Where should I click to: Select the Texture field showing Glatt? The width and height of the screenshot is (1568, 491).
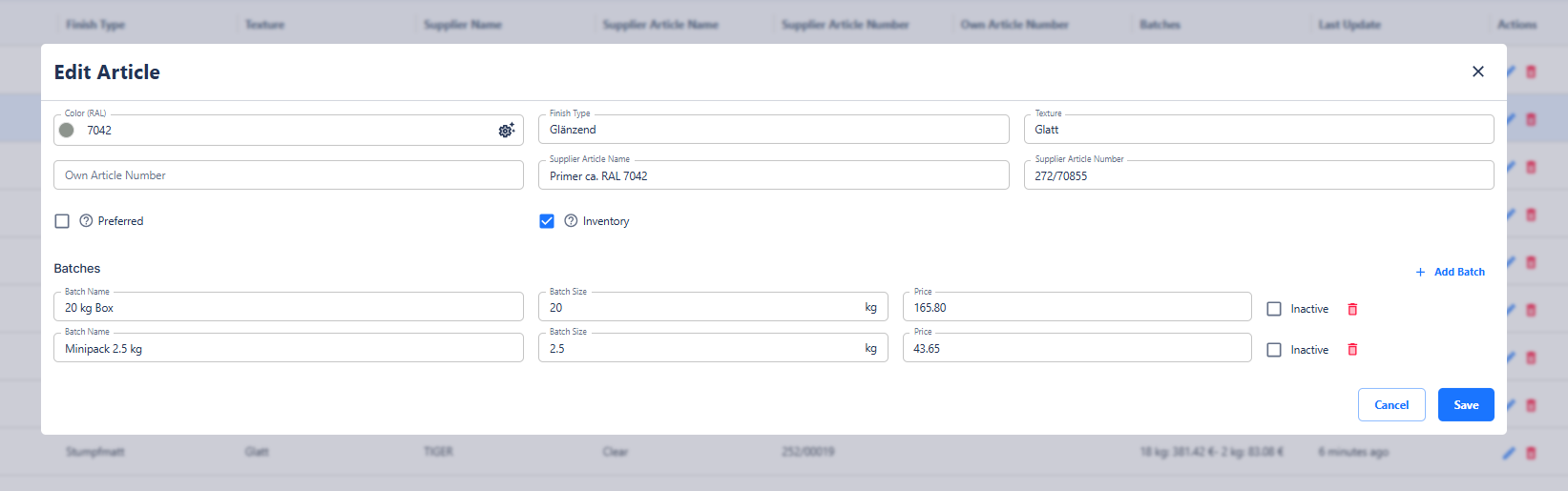pos(1258,130)
